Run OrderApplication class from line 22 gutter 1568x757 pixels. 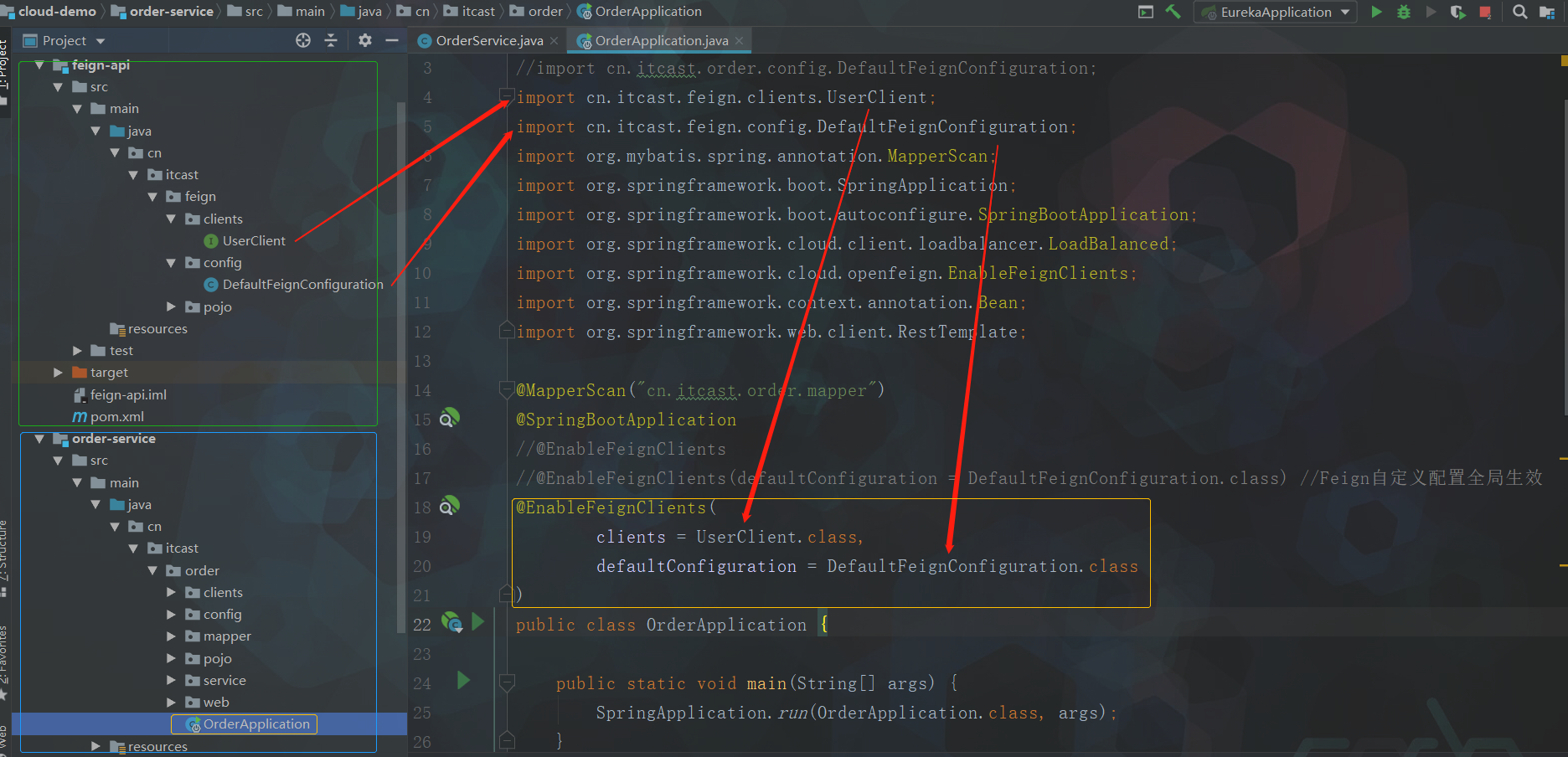(478, 621)
